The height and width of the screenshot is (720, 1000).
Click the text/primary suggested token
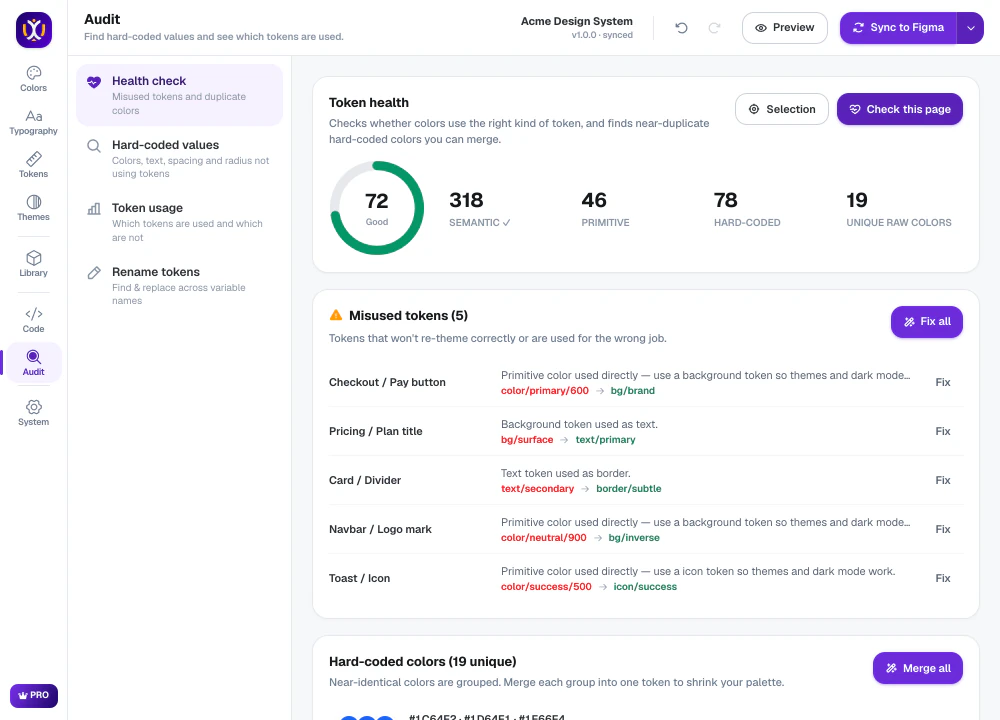coord(605,440)
